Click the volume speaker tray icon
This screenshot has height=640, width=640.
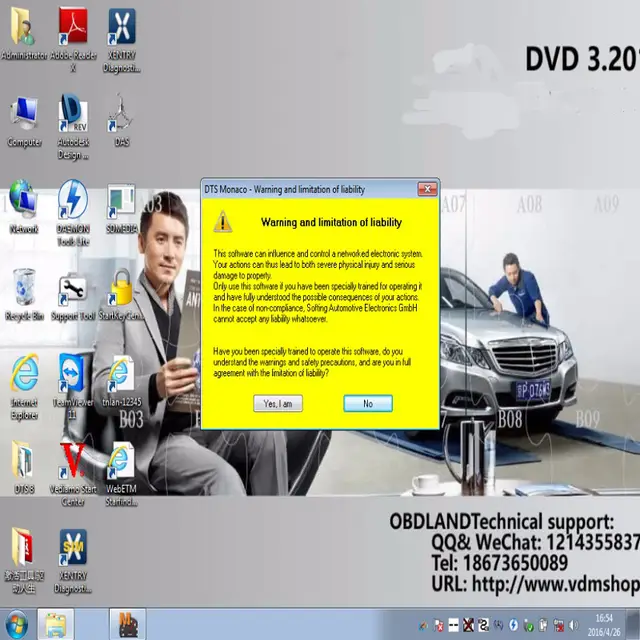coord(573,625)
